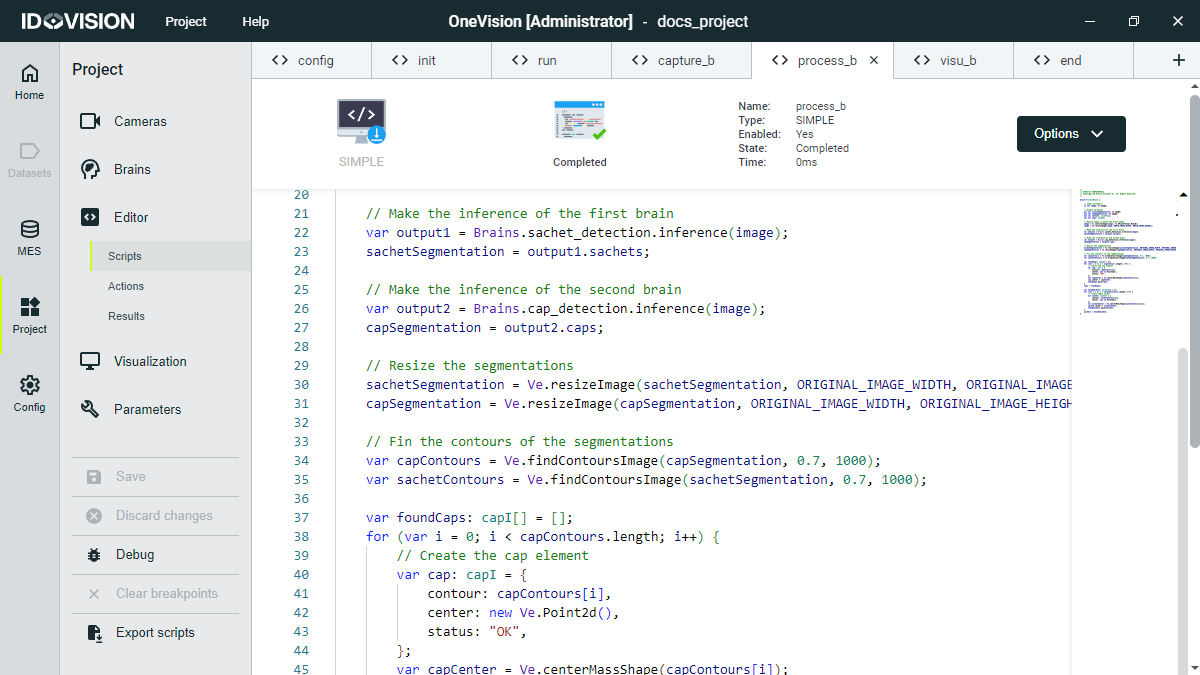The width and height of the screenshot is (1200, 675).
Task: Select the Cameras icon in Project panel
Action: [x=91, y=121]
